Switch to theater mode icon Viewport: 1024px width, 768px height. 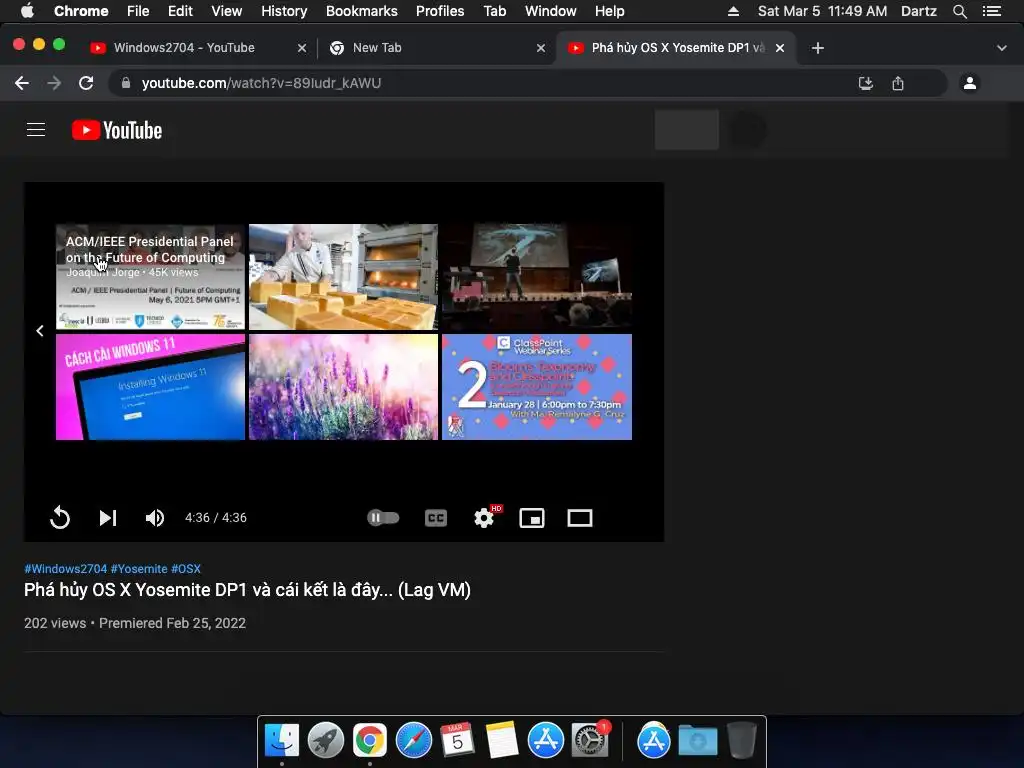[580, 518]
